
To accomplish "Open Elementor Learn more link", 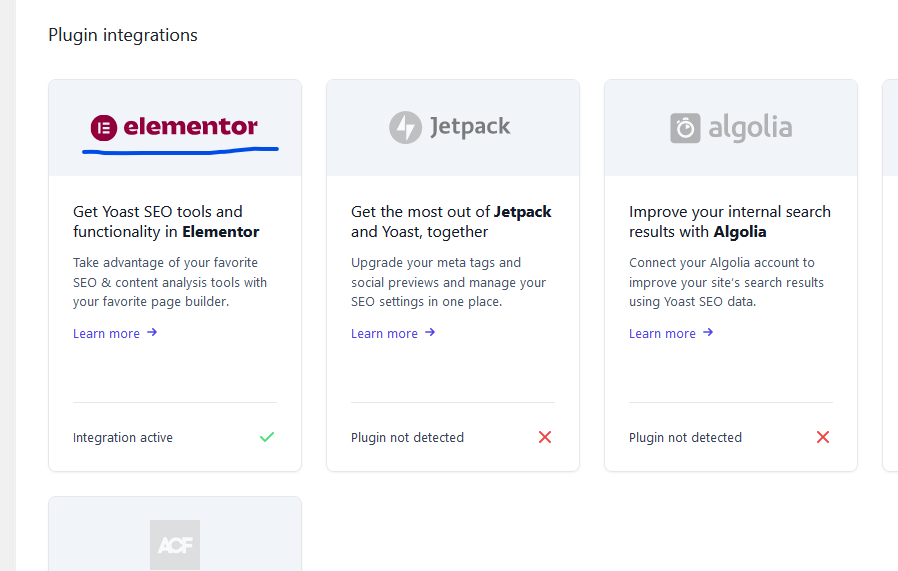I will pyautogui.click(x=107, y=333).
